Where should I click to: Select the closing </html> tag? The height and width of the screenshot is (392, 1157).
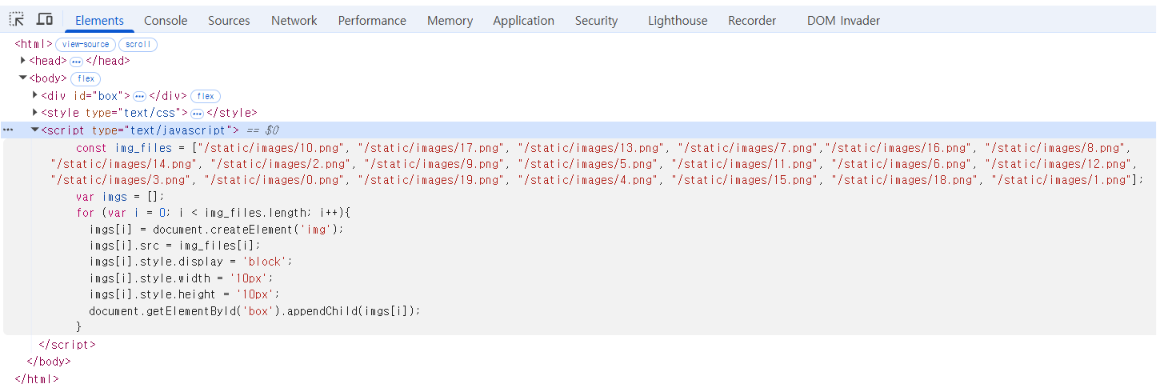pyautogui.click(x=36, y=379)
